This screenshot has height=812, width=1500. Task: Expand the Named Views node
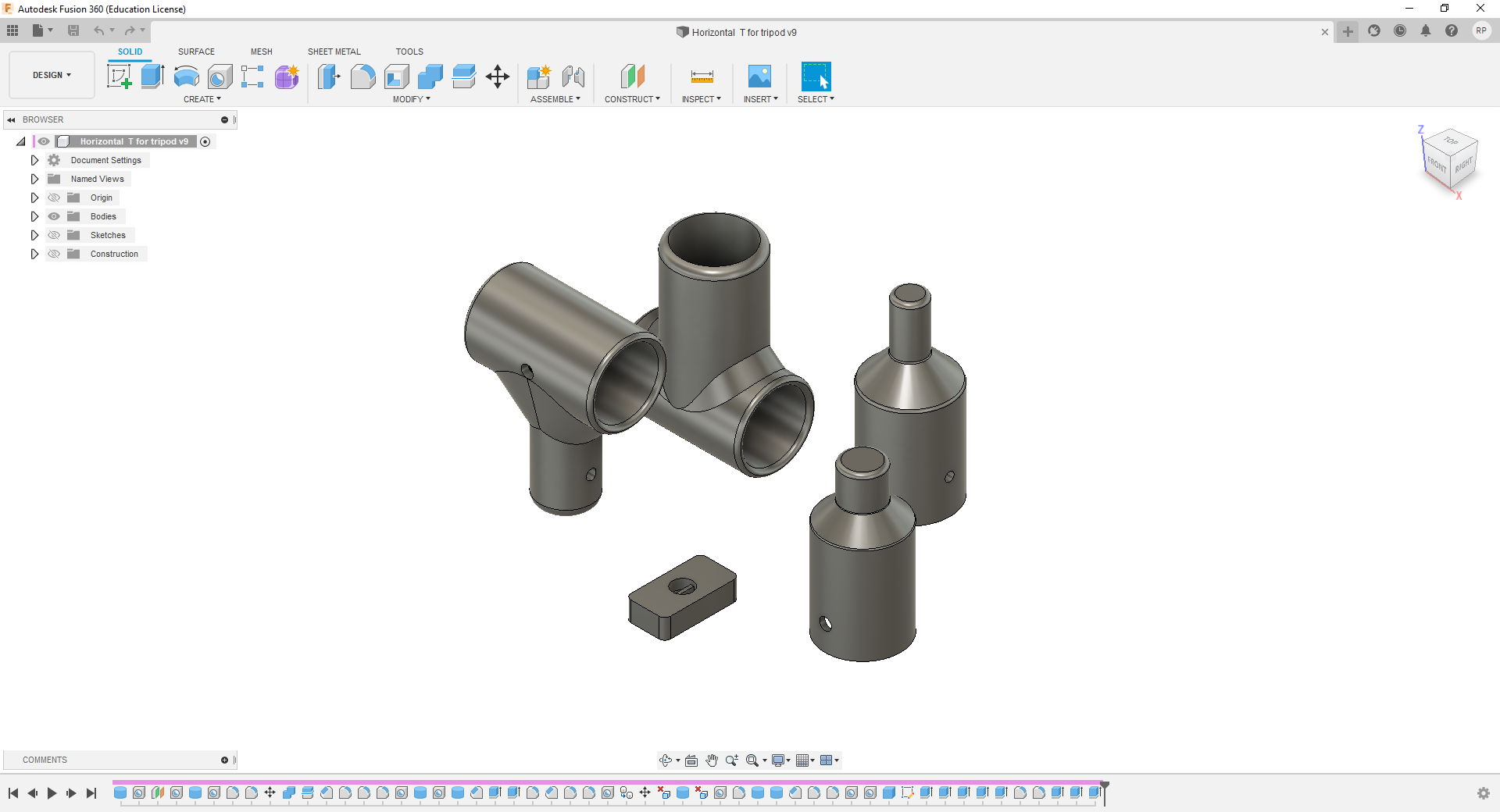pyautogui.click(x=34, y=179)
